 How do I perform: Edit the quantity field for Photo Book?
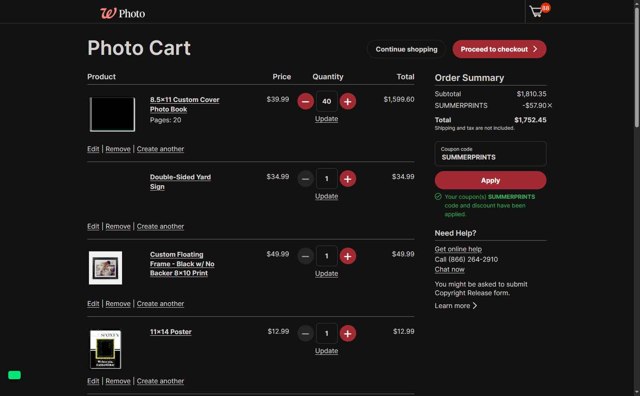[327, 101]
